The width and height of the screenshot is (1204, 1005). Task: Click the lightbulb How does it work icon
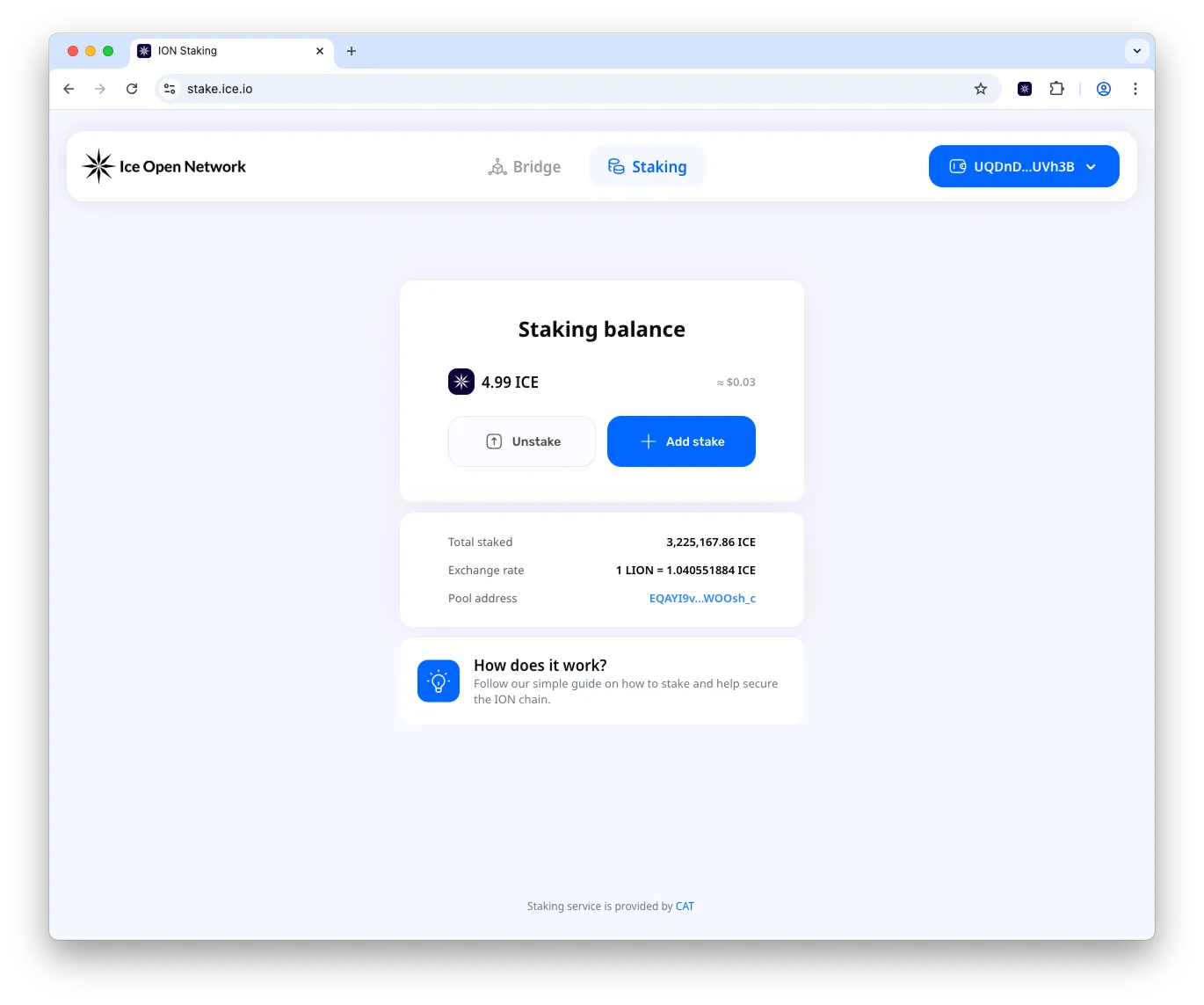[439, 681]
